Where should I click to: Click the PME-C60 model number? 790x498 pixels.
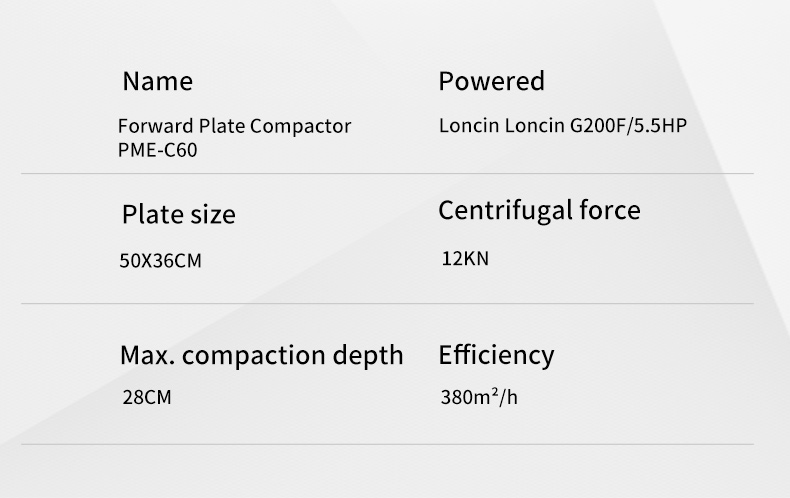pos(152,150)
